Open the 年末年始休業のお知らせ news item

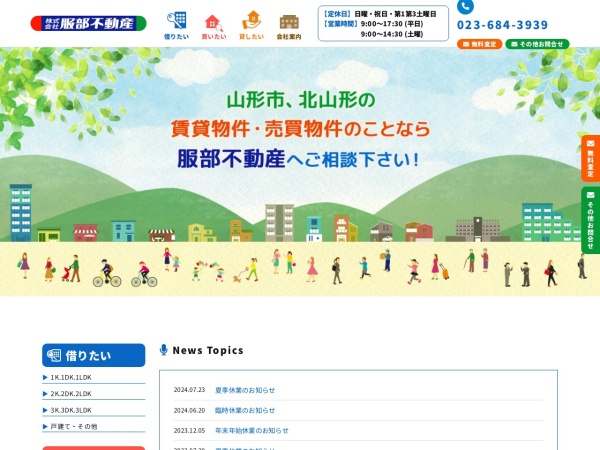coord(252,431)
